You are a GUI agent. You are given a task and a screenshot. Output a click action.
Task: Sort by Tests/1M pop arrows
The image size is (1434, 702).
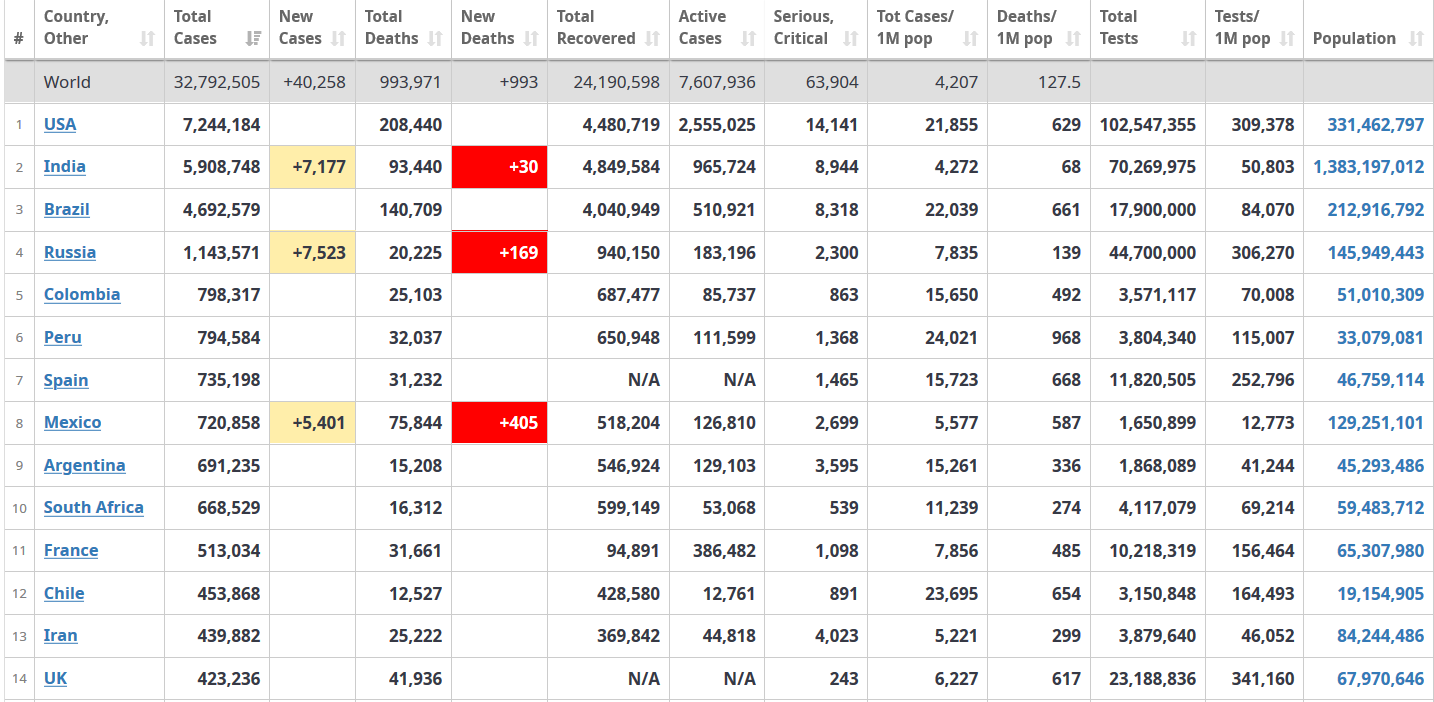pos(1287,39)
